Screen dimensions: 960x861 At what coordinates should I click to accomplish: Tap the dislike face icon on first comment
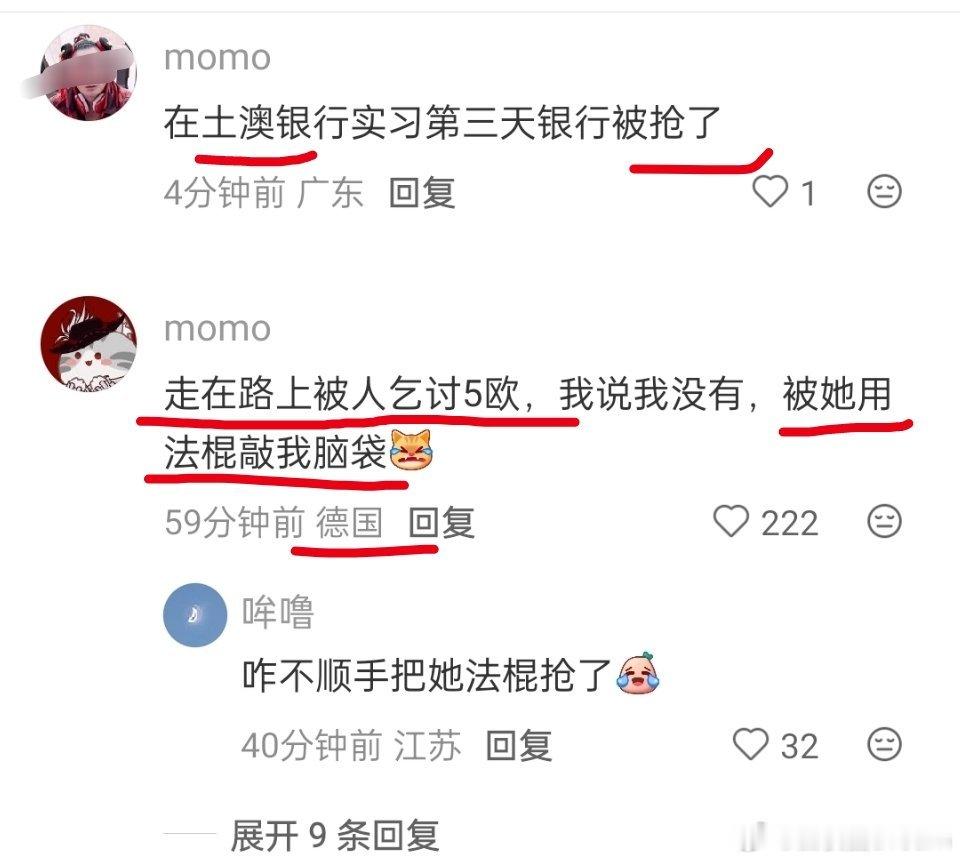[x=884, y=192]
